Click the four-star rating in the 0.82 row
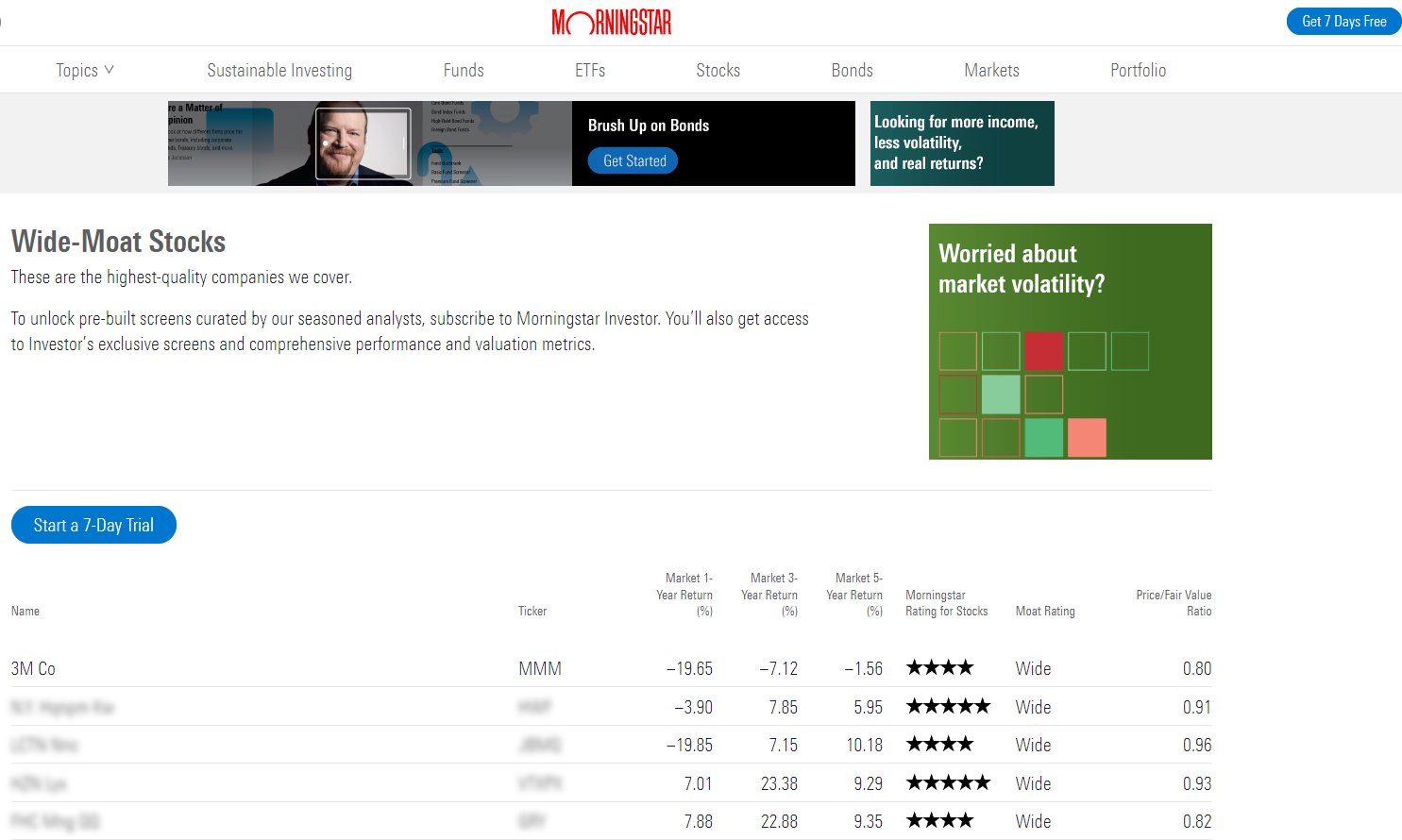Image resolution: width=1402 pixels, height=840 pixels. [939, 820]
